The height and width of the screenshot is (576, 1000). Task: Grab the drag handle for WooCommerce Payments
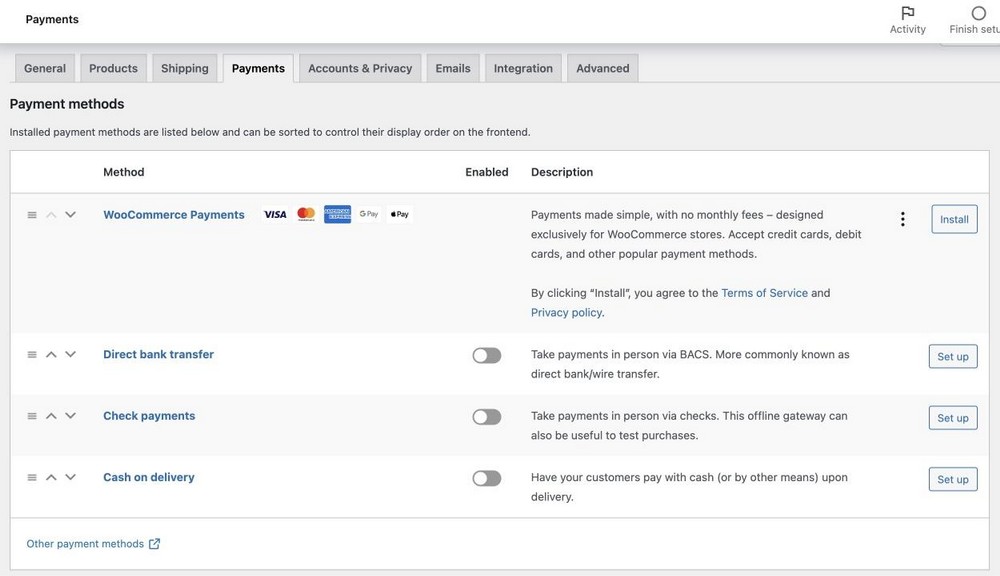pyautogui.click(x=32, y=215)
